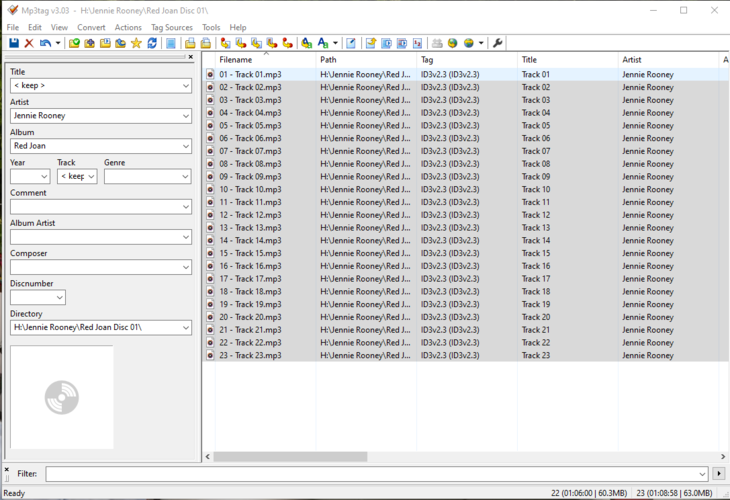Click the Paste tag icon

(x=205, y=43)
